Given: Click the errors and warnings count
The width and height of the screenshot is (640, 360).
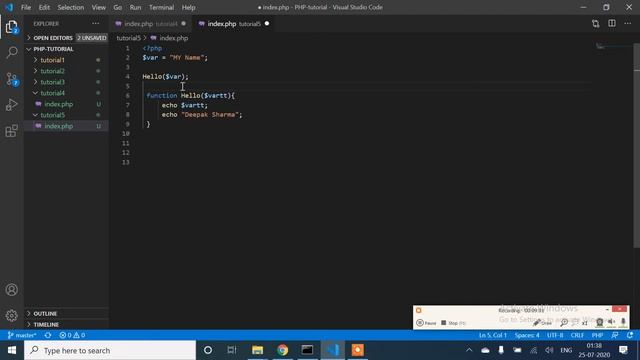Looking at the screenshot, I should 72,335.
